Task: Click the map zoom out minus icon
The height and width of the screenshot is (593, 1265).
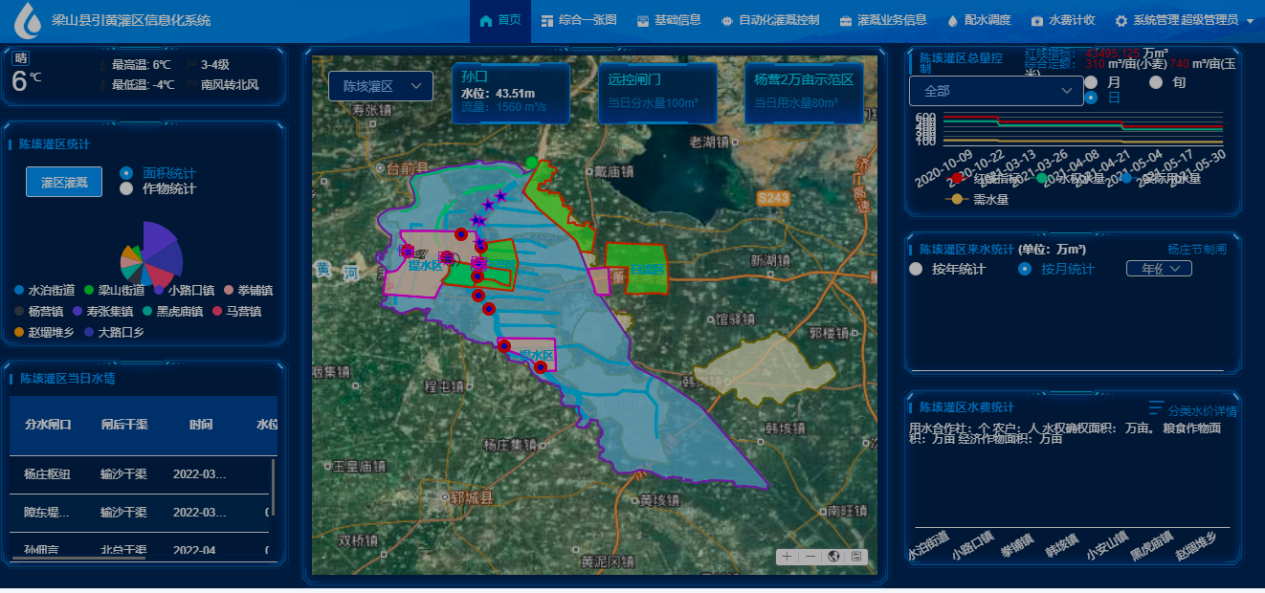Action: click(810, 557)
